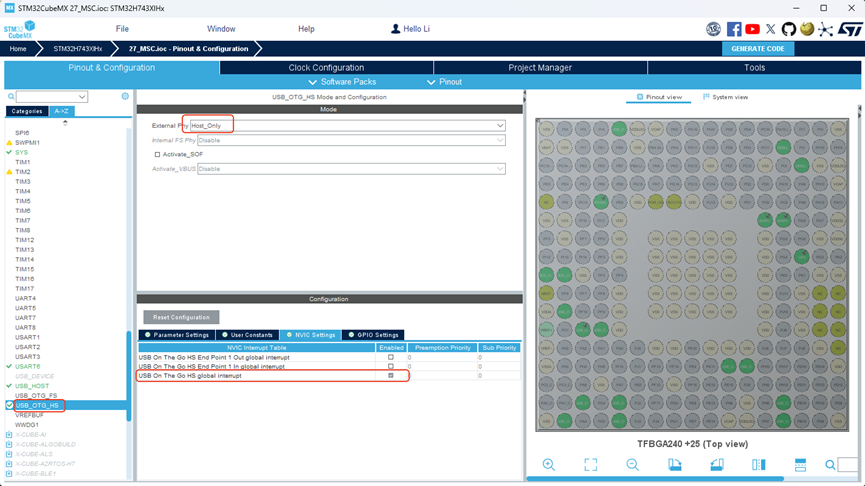Open the ST network star icon
Screen dimensions: 865x486
(825, 29)
